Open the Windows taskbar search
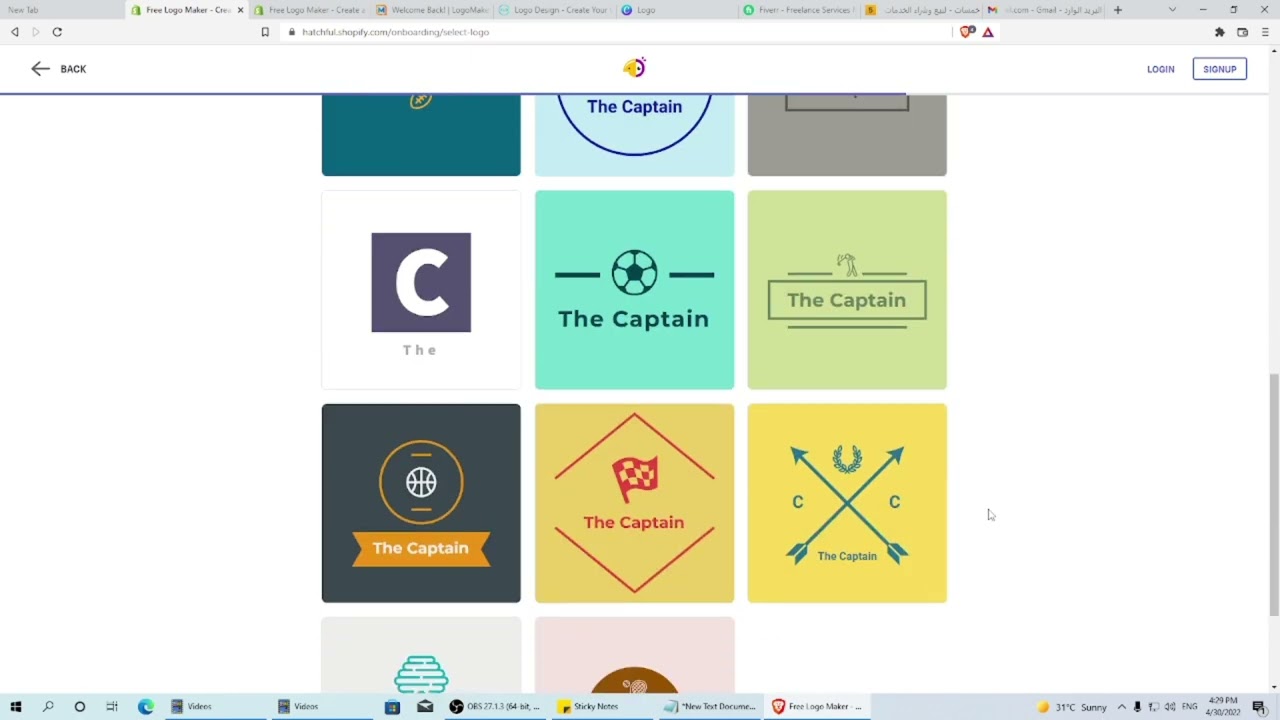 tap(48, 706)
